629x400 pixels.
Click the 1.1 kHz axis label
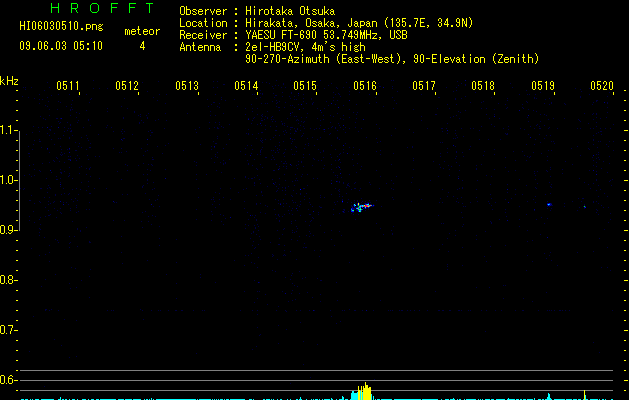[8, 130]
